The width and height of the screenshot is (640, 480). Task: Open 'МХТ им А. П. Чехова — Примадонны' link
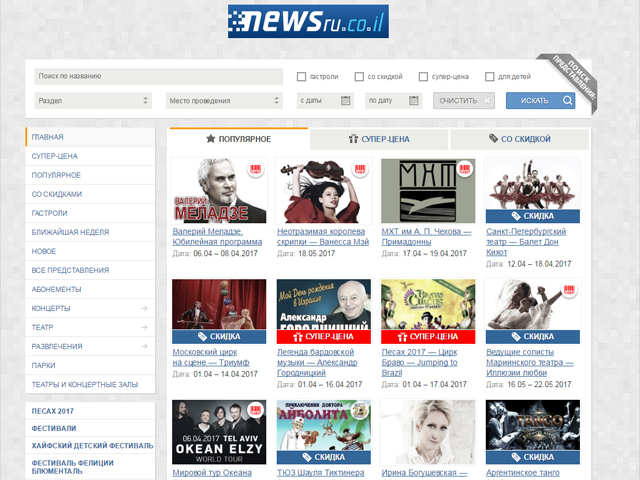tap(426, 237)
